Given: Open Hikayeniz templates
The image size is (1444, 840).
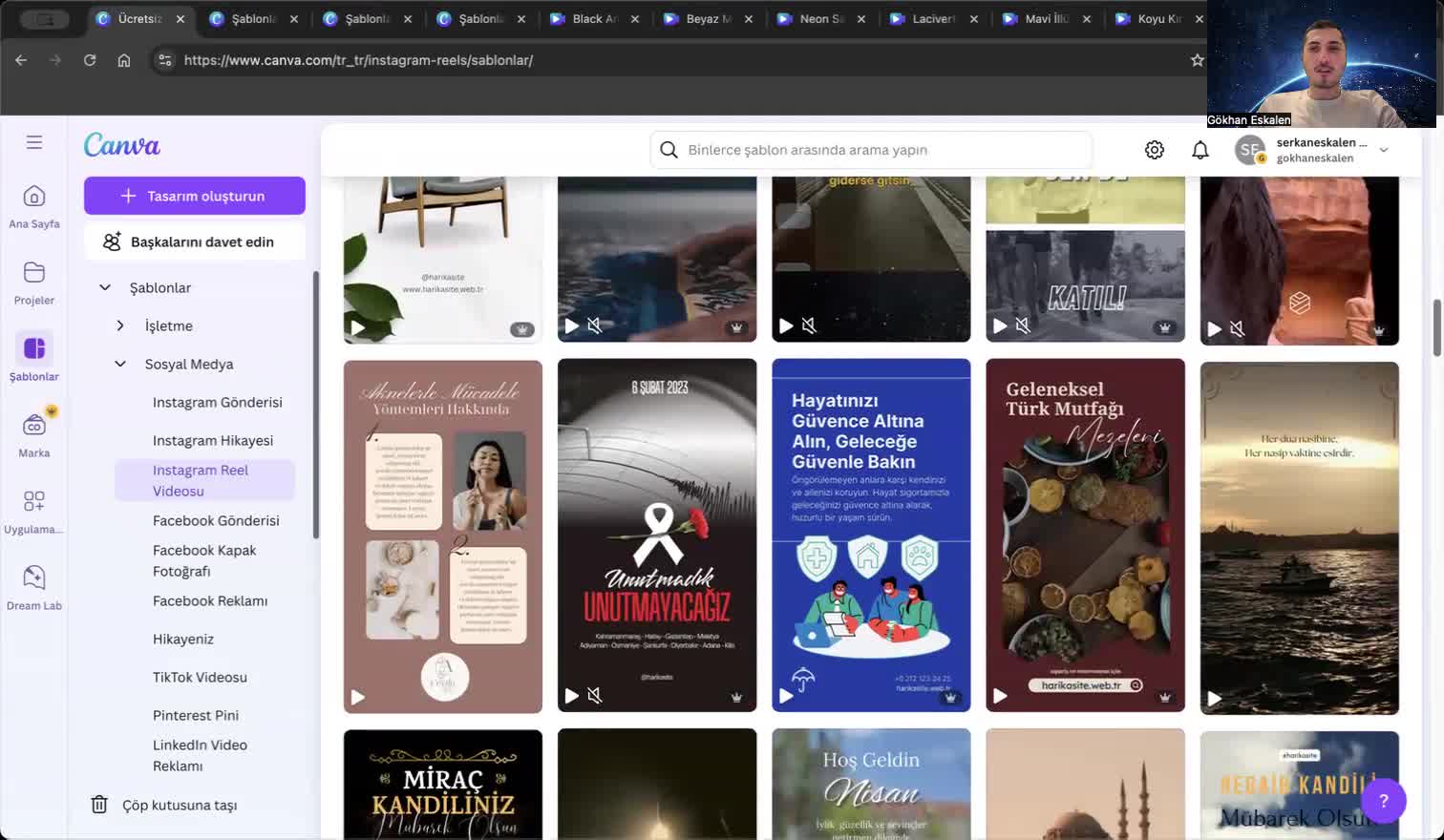Looking at the screenshot, I should [183, 639].
